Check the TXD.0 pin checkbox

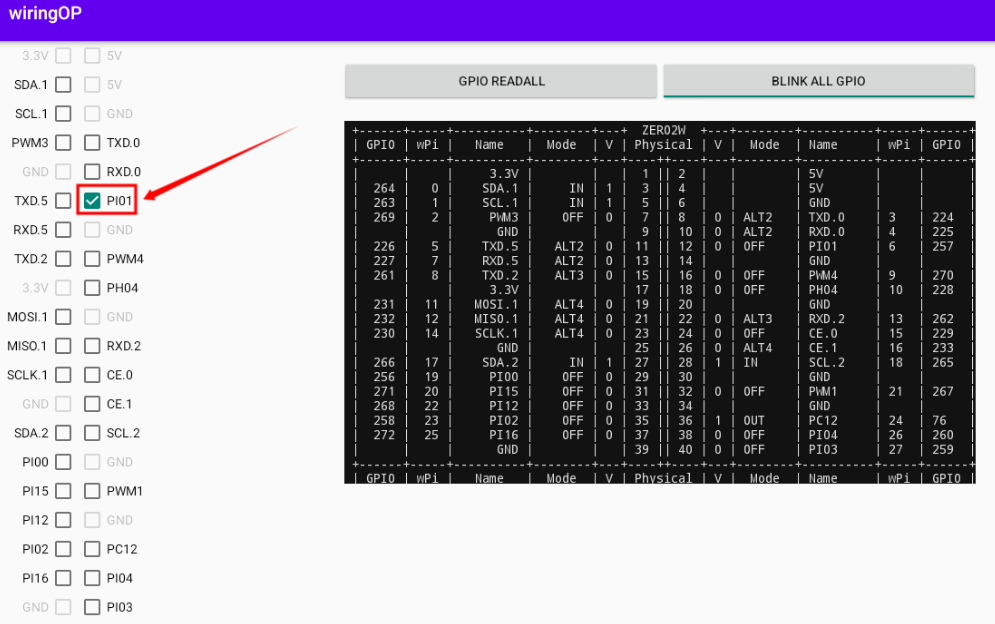pos(92,143)
